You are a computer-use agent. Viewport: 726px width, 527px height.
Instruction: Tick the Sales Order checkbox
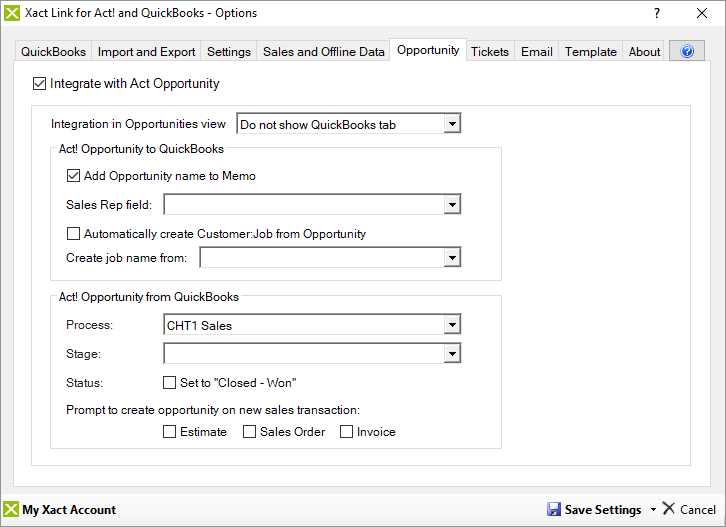(x=250, y=432)
